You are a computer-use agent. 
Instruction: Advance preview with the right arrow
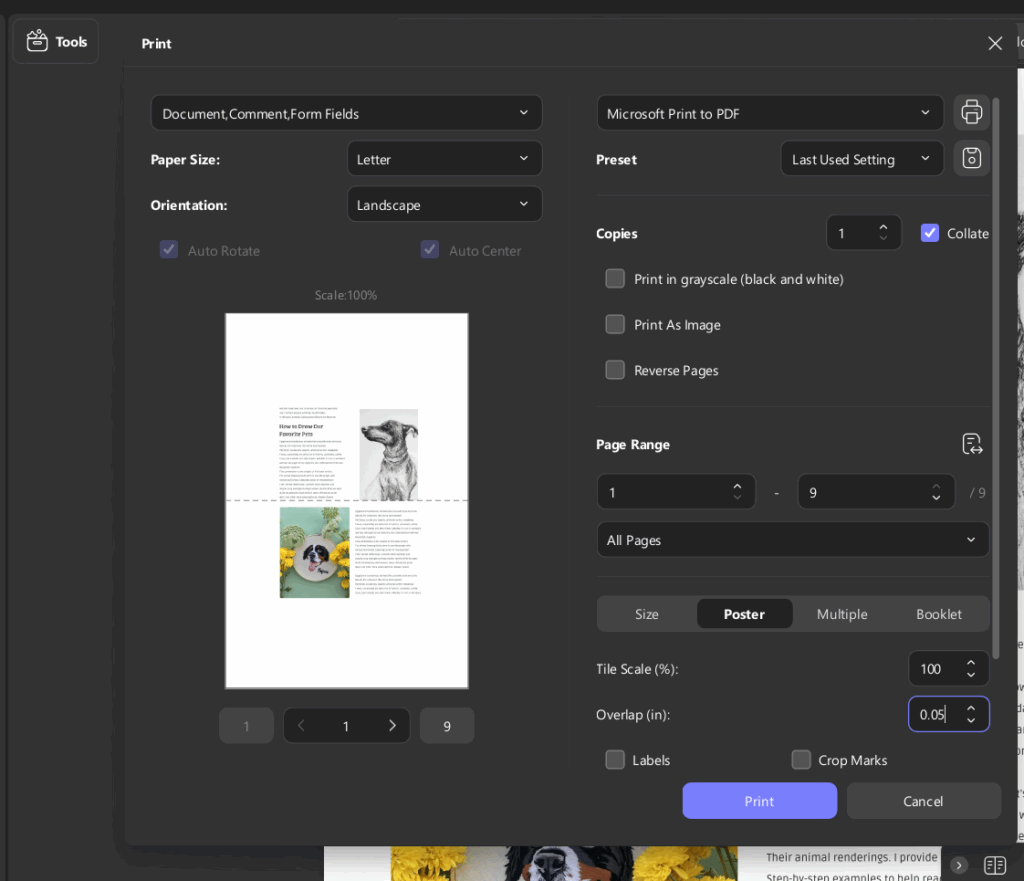(x=392, y=725)
